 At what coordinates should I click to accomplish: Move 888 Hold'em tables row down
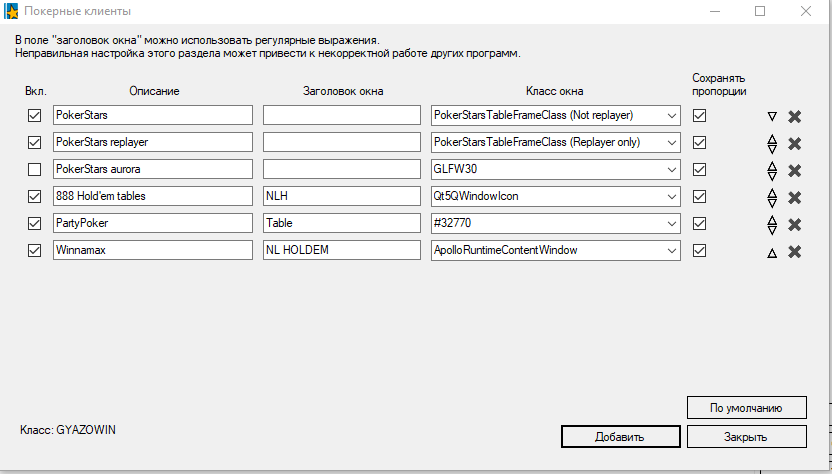click(772, 202)
